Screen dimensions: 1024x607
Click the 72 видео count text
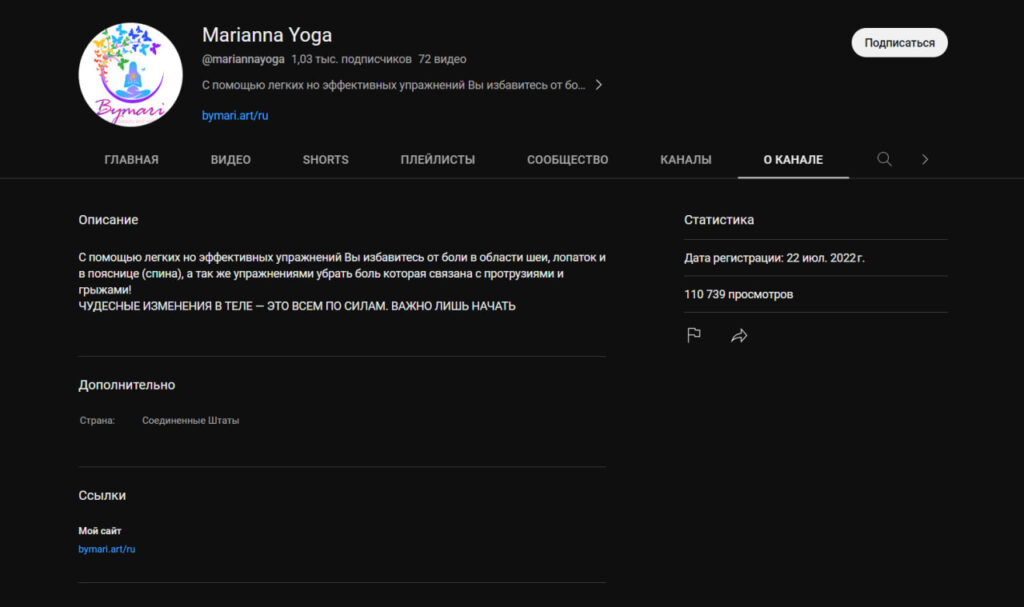pyautogui.click(x=442, y=59)
